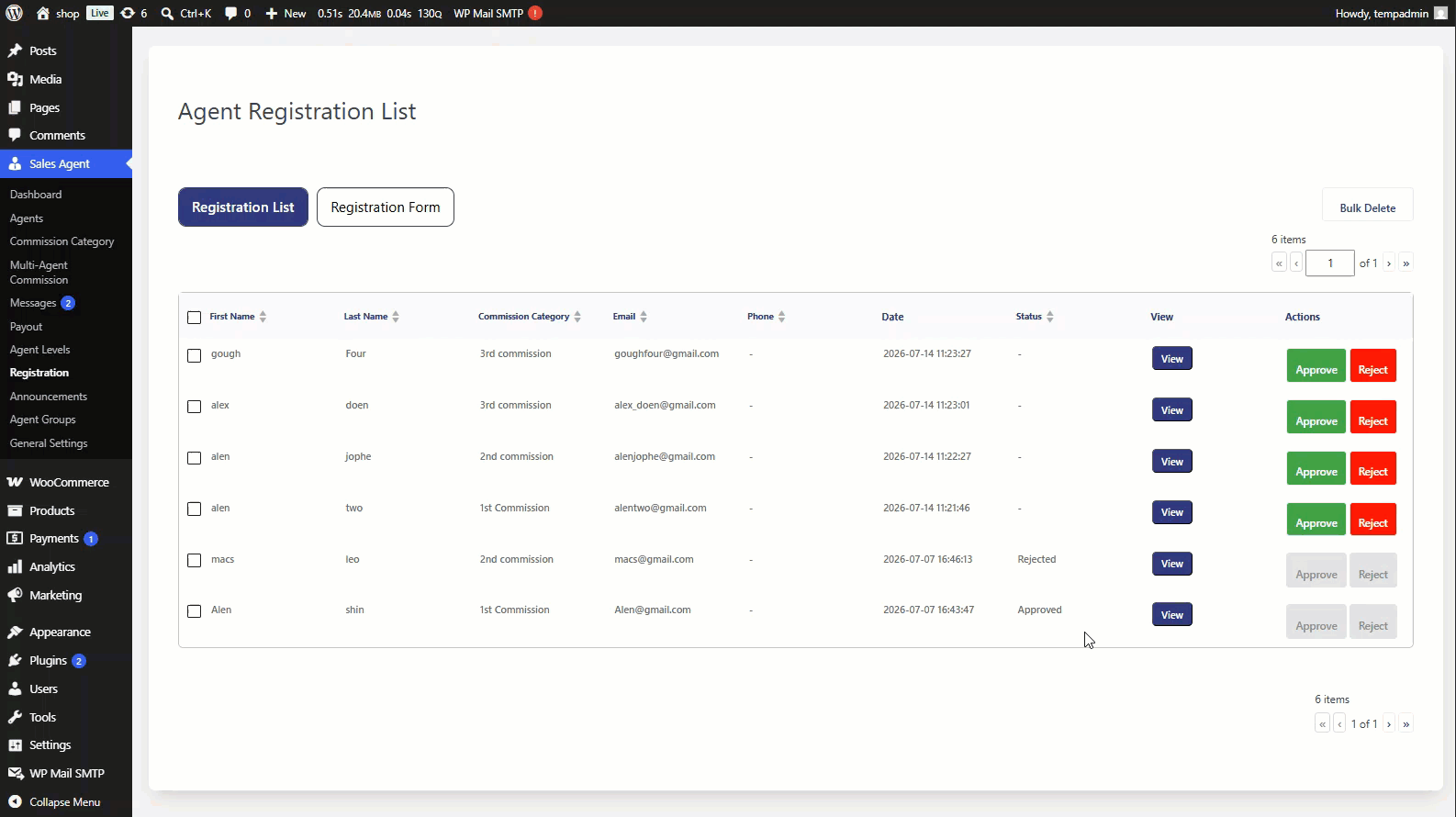Click WP Mail SMTP red alert icon
The image size is (1456, 817).
click(535, 13)
